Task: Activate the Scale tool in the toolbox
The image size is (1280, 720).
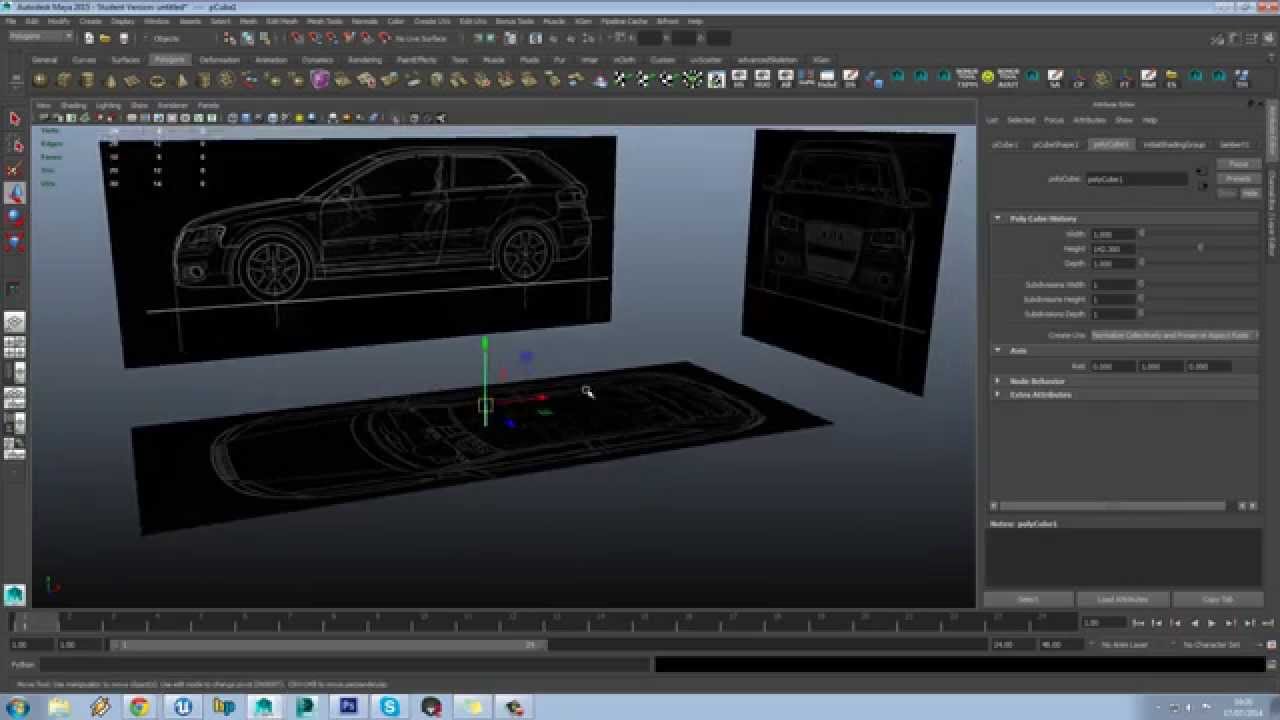Action: 14,241
